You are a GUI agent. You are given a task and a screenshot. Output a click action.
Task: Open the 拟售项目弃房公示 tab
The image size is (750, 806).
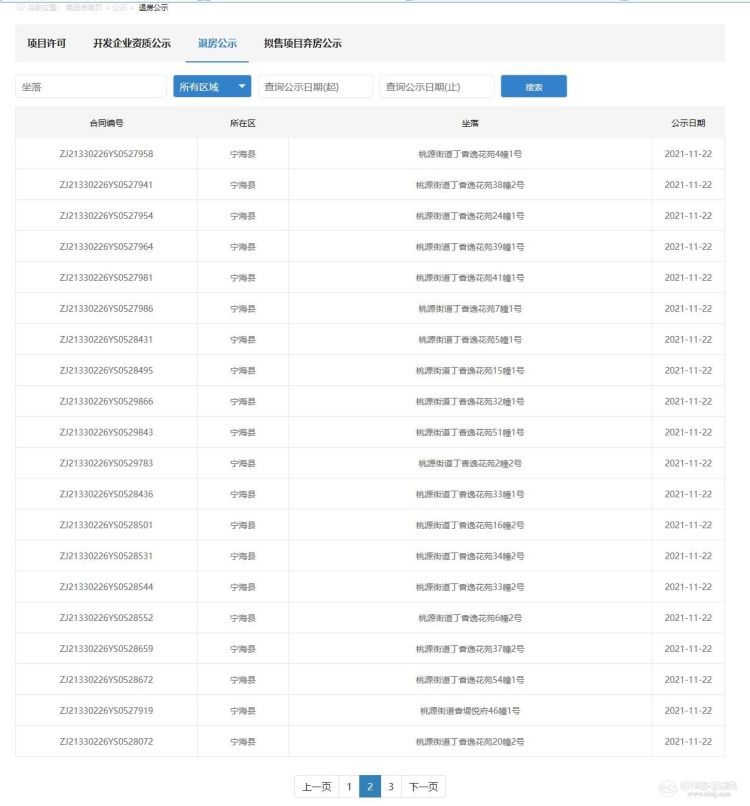click(x=302, y=44)
